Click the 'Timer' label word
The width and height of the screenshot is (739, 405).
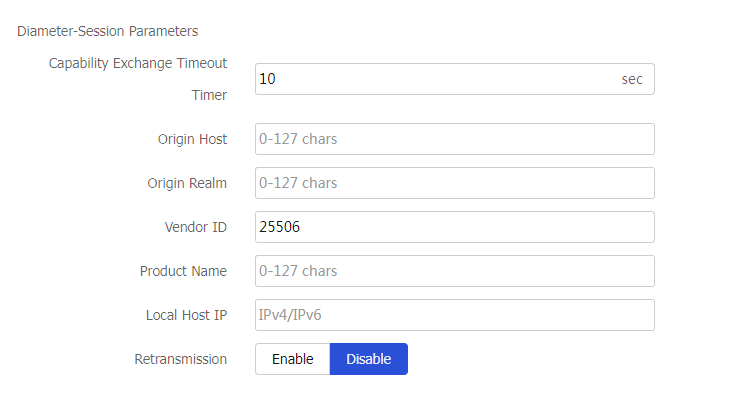(209, 96)
